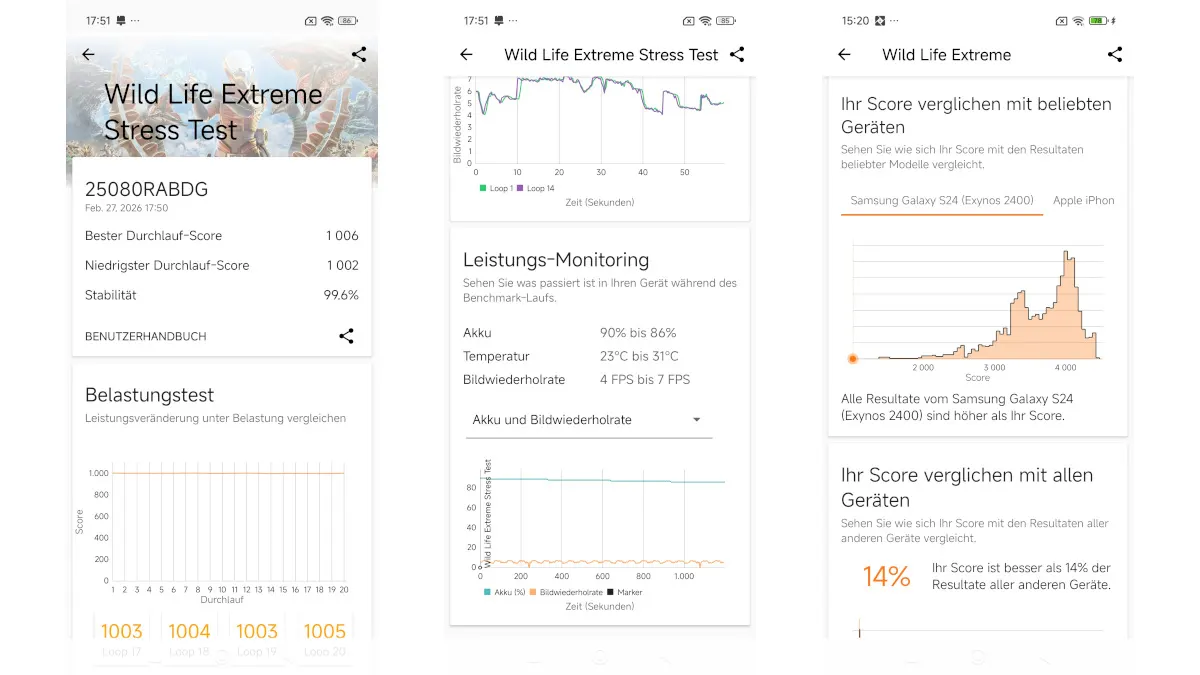Select the Loop 20 score 1005 tile
Image resolution: width=1200 pixels, height=675 pixels.
point(325,635)
